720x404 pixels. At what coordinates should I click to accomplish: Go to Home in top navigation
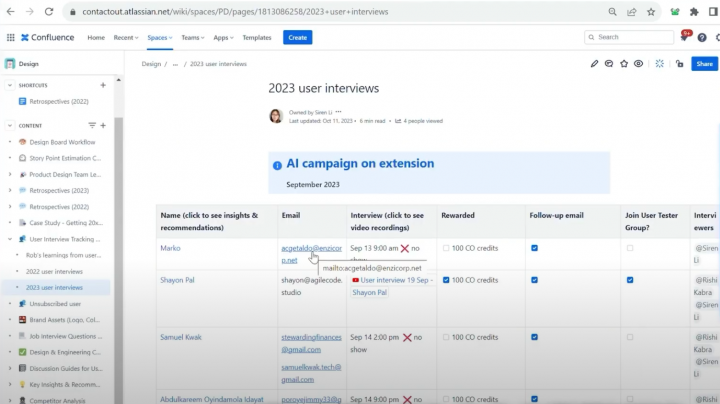click(96, 37)
